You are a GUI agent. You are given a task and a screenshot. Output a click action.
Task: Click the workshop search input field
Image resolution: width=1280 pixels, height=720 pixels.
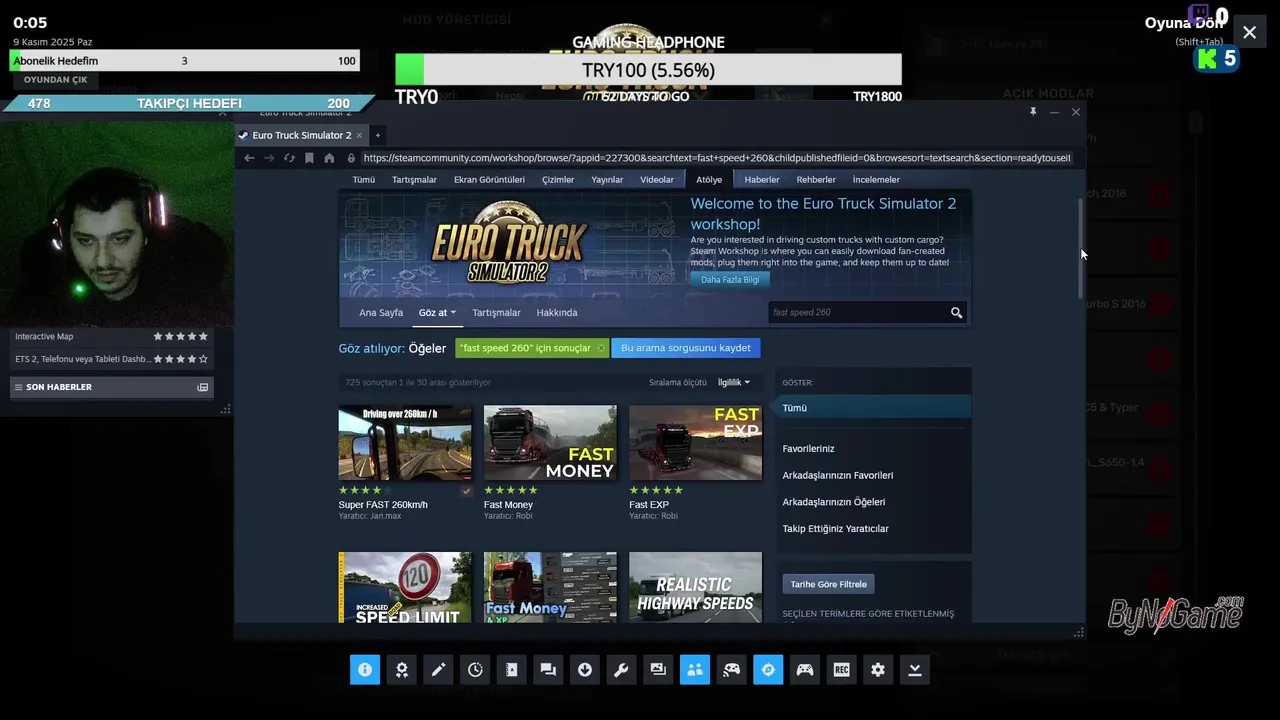[858, 313]
